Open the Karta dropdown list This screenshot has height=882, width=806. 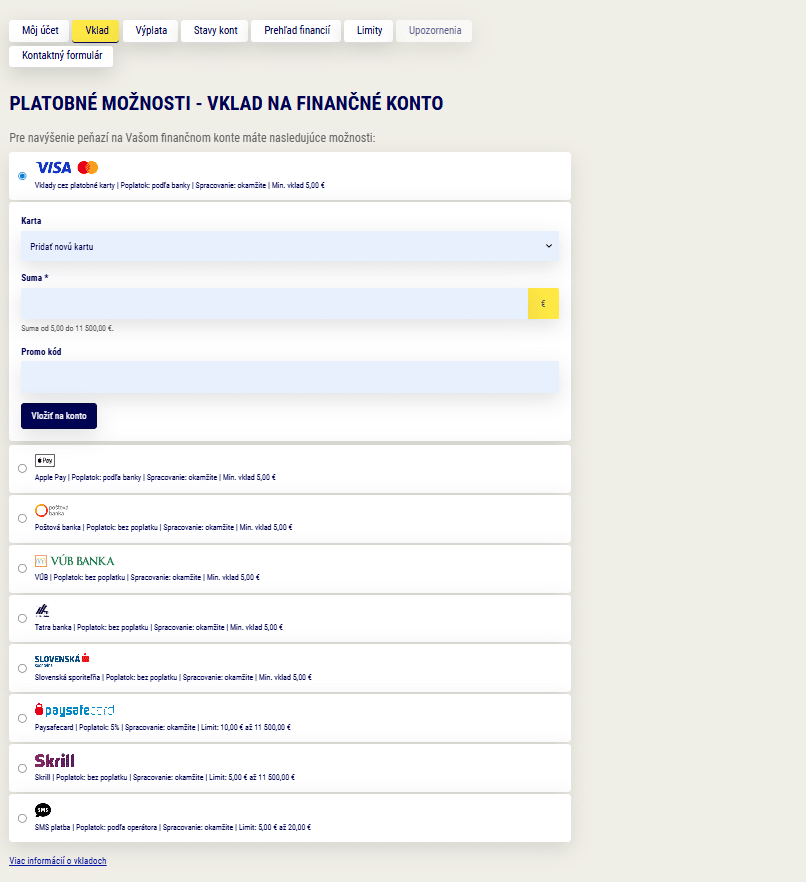(290, 246)
